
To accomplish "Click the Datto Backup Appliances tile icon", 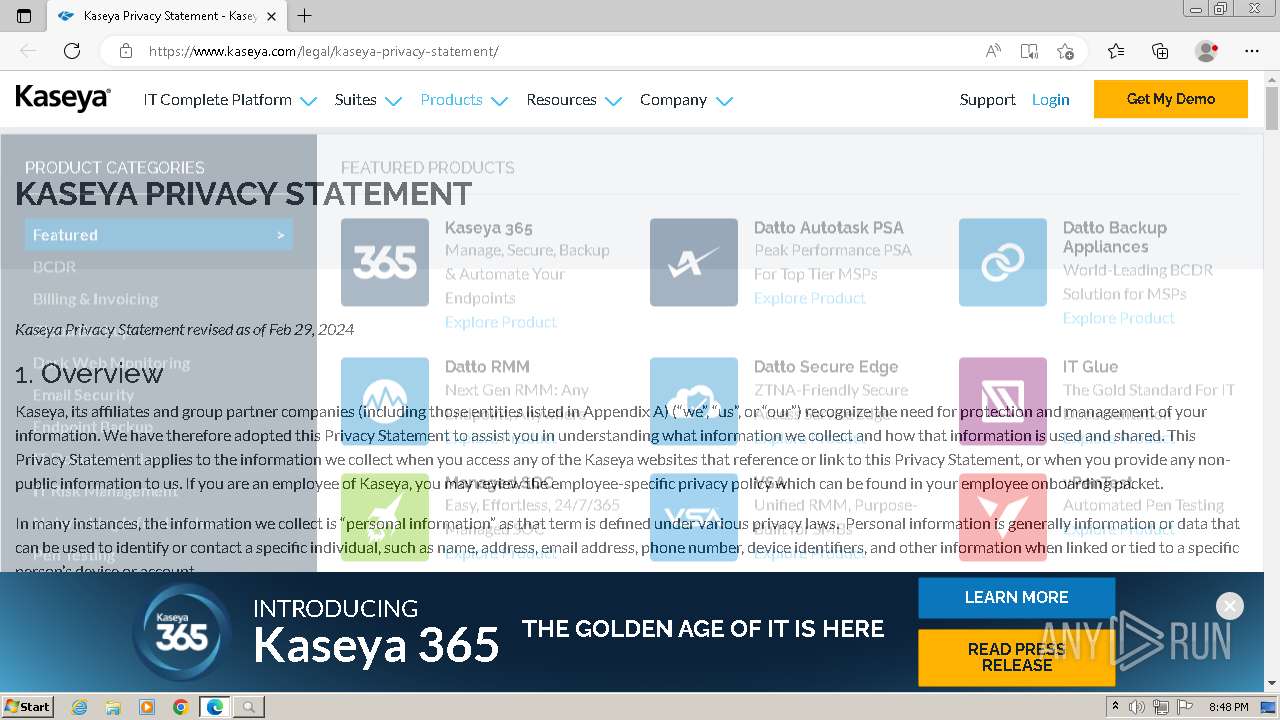I will 1003,262.
